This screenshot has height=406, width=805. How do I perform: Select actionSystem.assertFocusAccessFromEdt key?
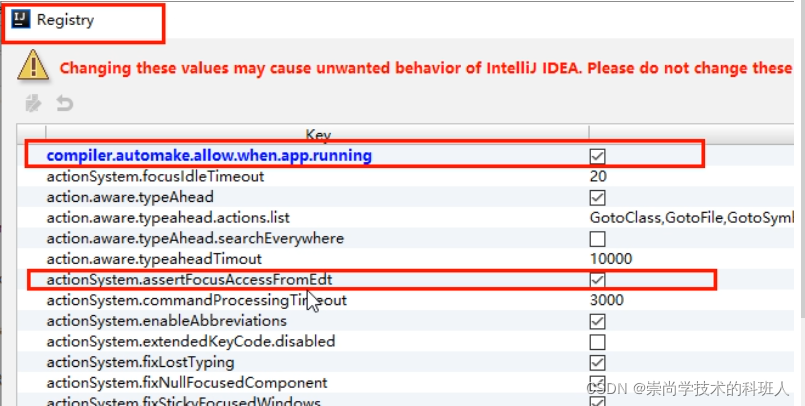[189, 280]
